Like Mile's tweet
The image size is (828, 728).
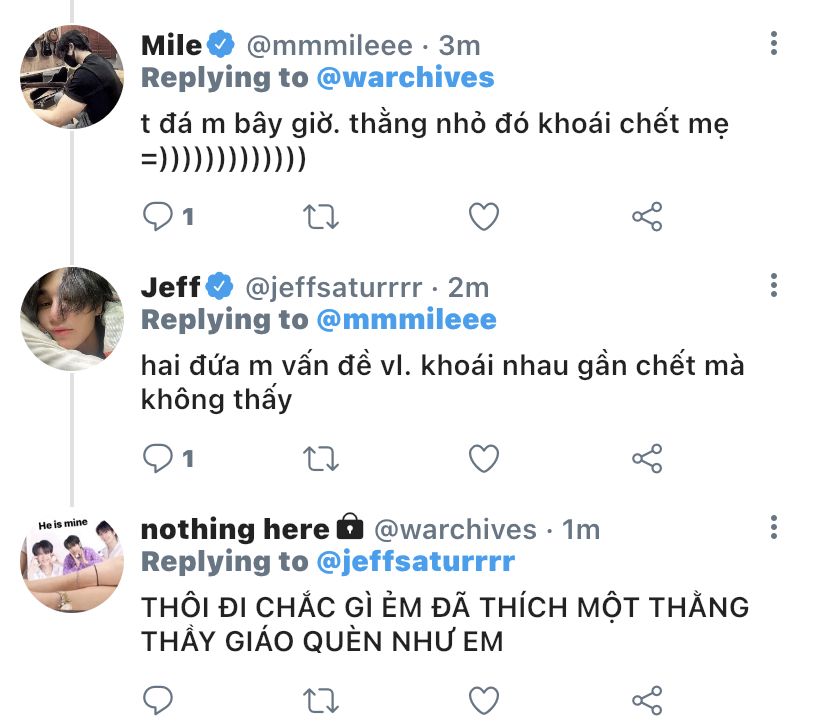coord(484,216)
